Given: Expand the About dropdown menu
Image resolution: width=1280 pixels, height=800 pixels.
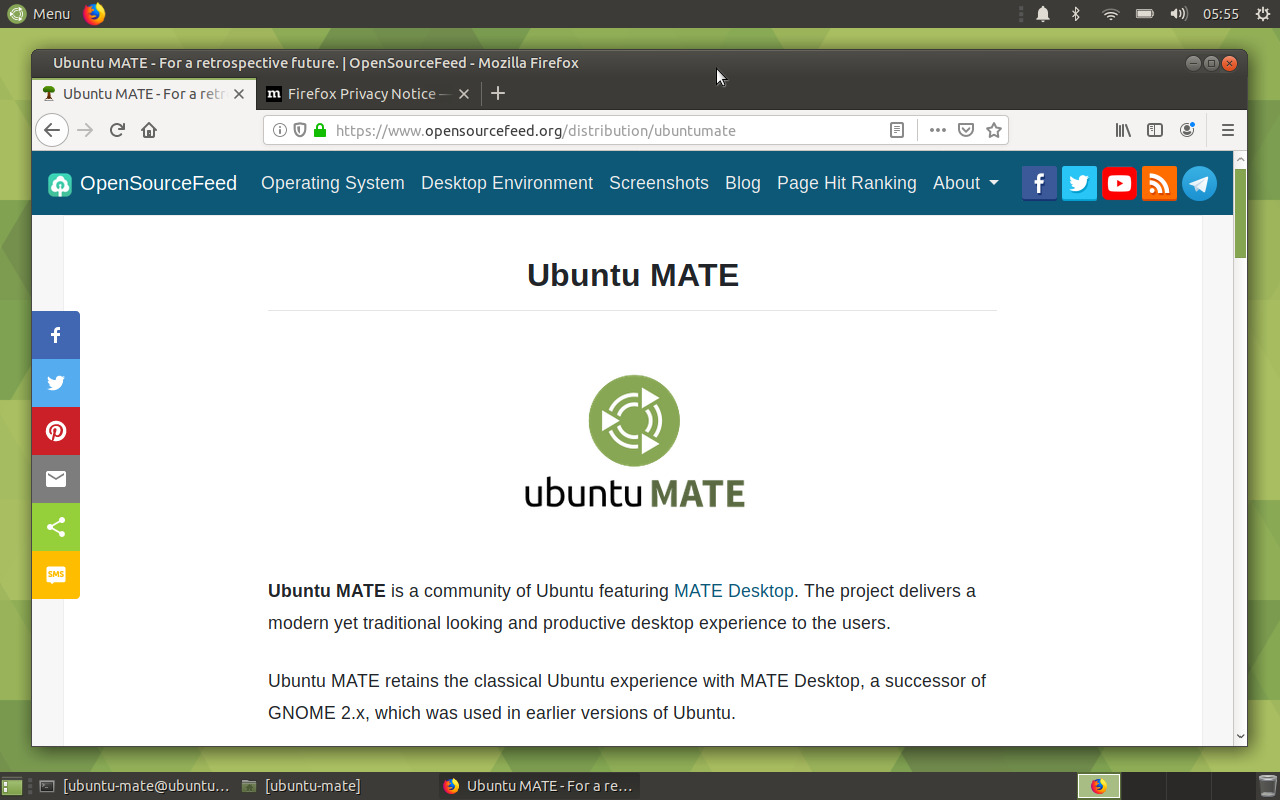Looking at the screenshot, I should click(965, 183).
